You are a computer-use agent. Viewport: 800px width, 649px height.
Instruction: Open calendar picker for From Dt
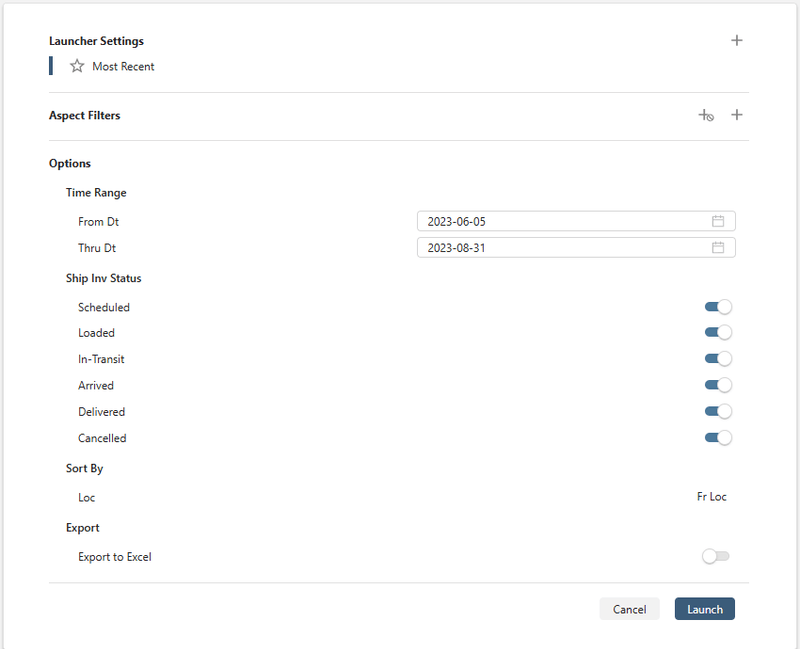click(x=718, y=220)
